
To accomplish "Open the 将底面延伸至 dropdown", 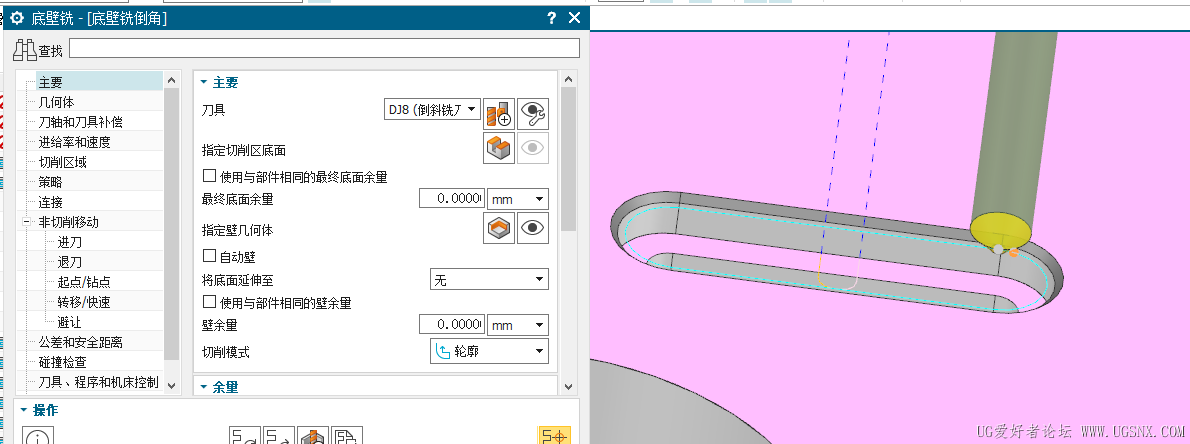I will 489,279.
